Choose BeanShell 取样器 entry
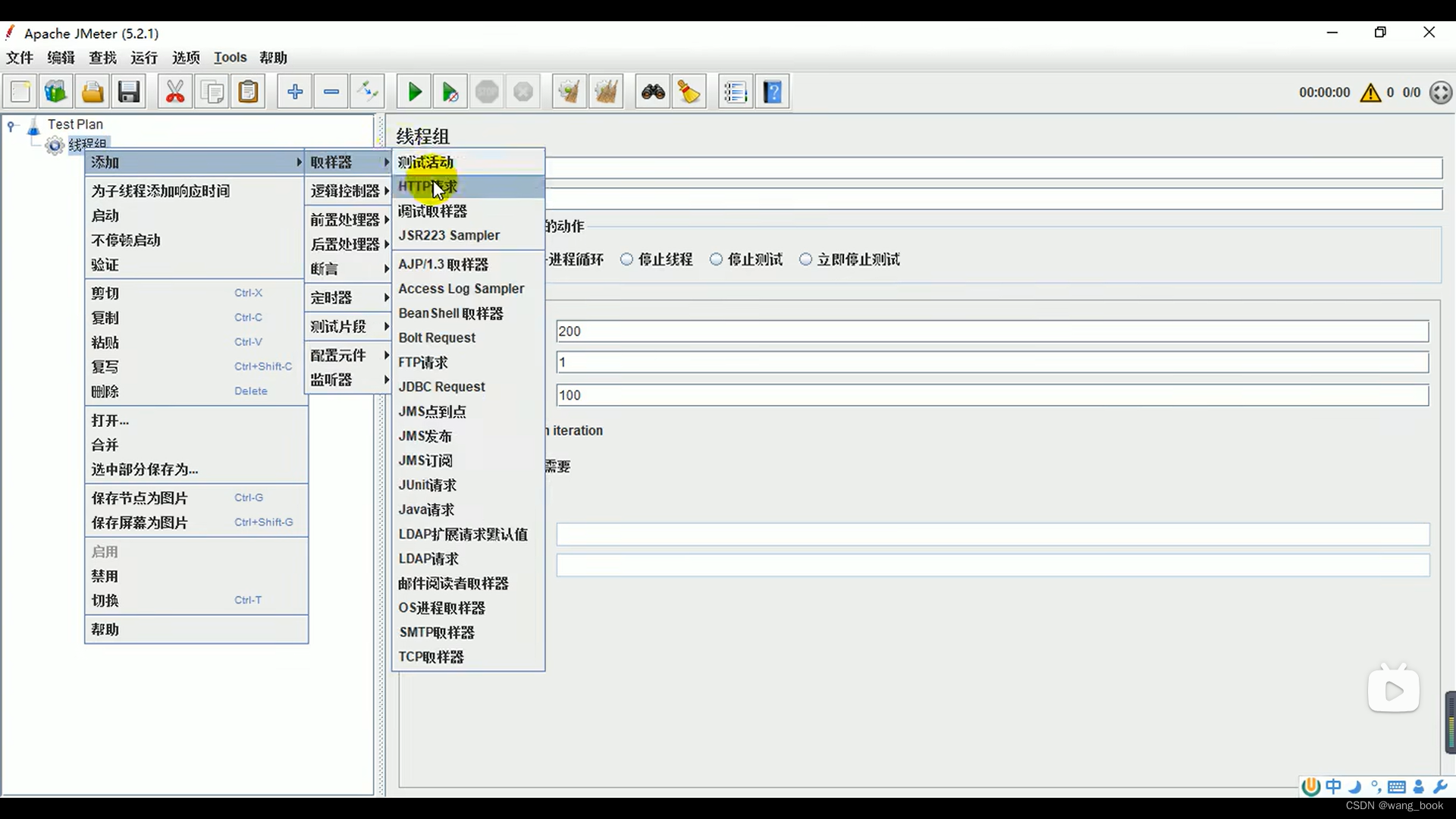 tap(468, 313)
